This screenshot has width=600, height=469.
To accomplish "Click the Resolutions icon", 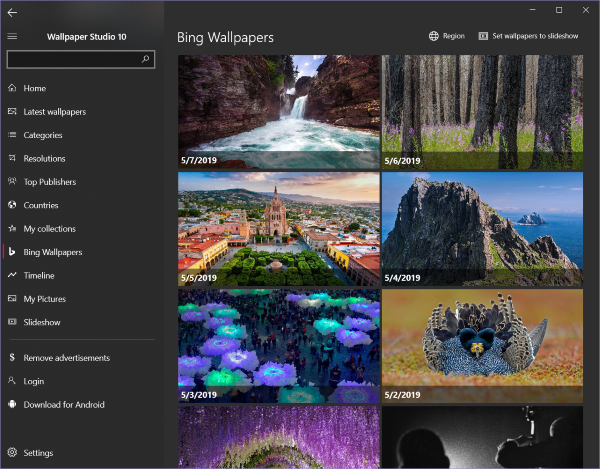I will (x=12, y=158).
